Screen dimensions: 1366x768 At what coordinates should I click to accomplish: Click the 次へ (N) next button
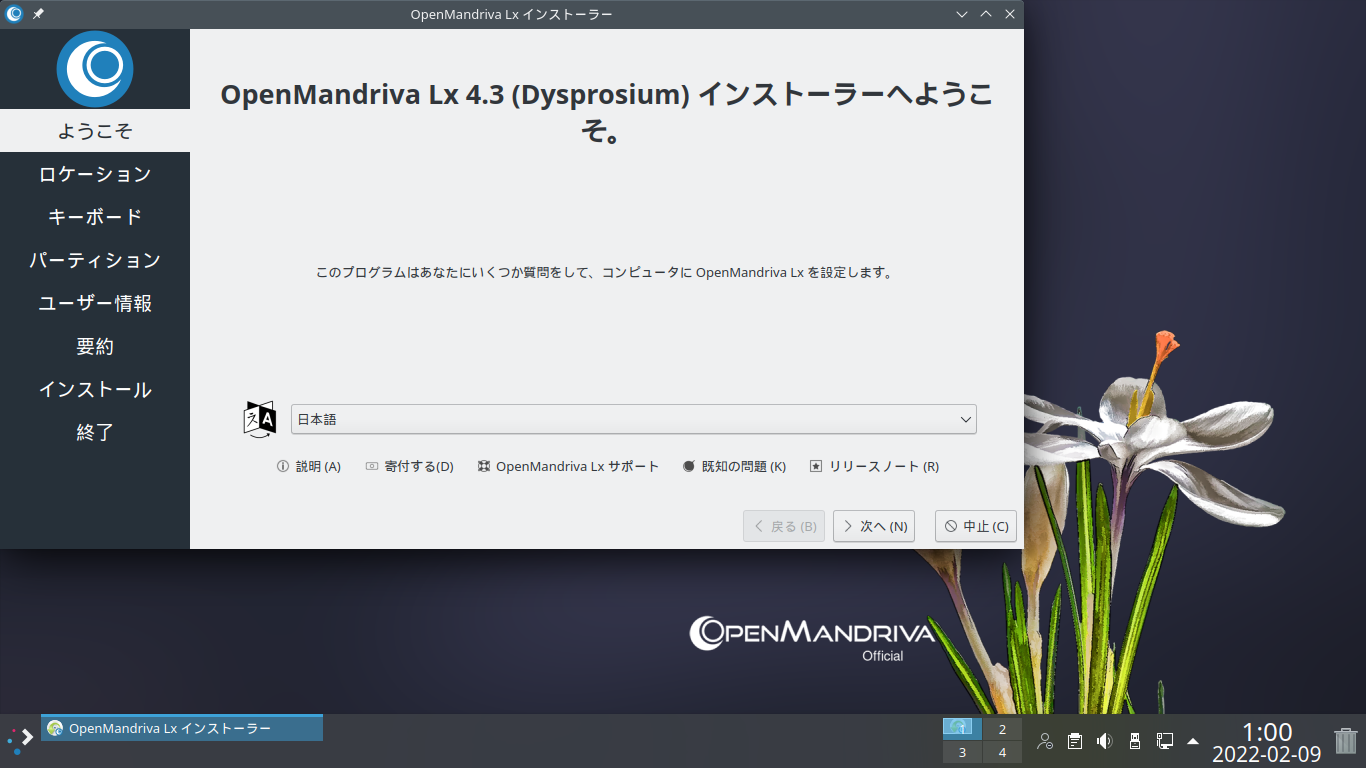[x=874, y=526]
